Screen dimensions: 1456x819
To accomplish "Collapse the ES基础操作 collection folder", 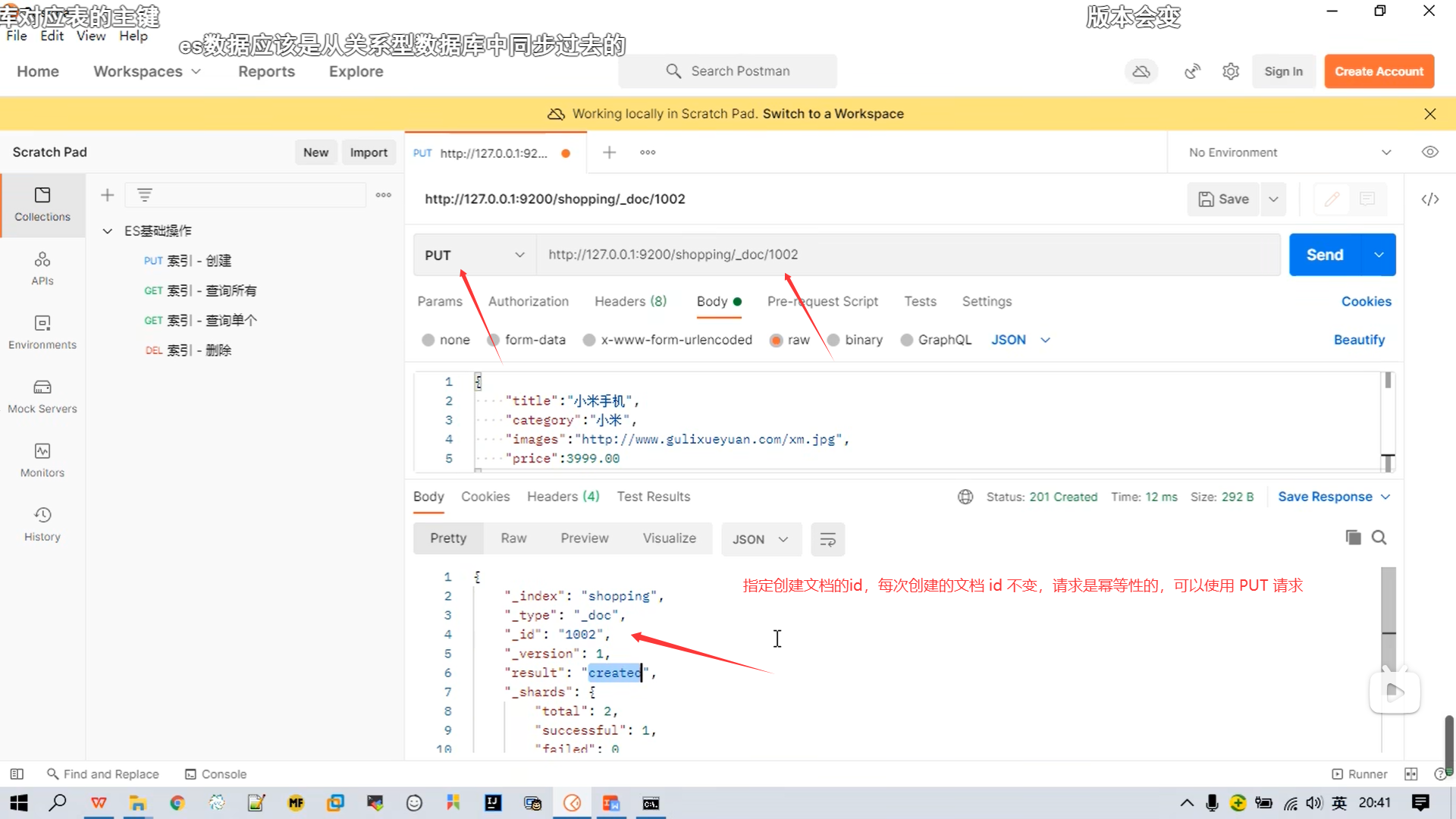I will click(x=108, y=231).
